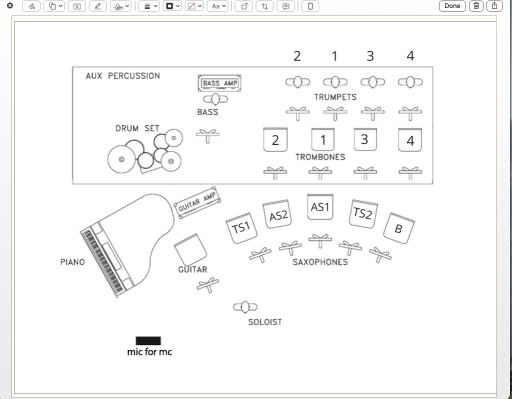Close the markup window
Viewport: 512px width, 399px height.
coord(10,5)
